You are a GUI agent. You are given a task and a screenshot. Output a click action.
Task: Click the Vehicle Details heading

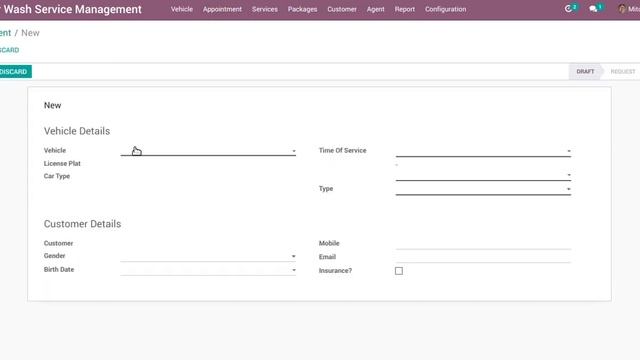[x=77, y=131]
